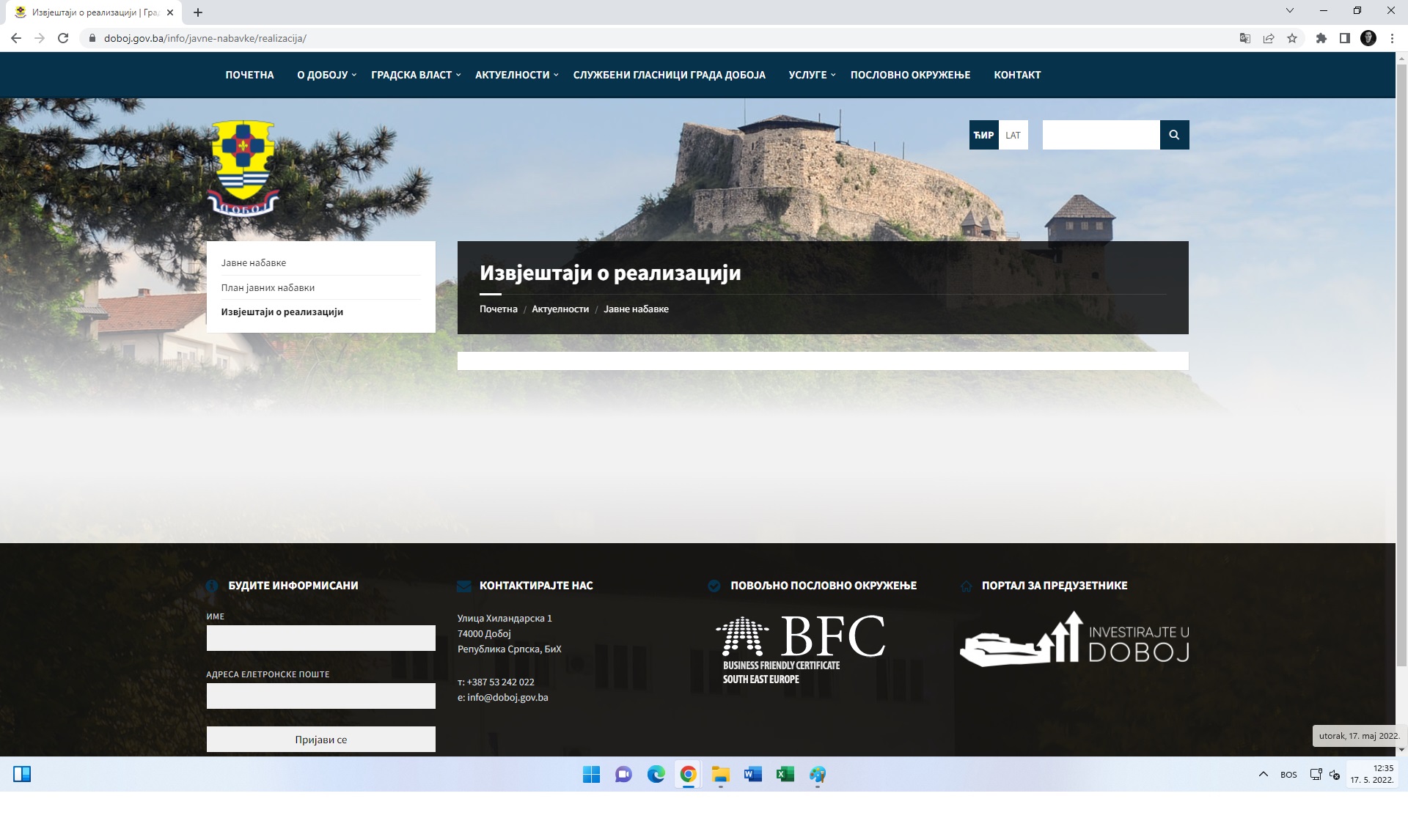Viewport: 1408px width, 840px height.
Task: Click the address bar URL
Action: click(205, 38)
